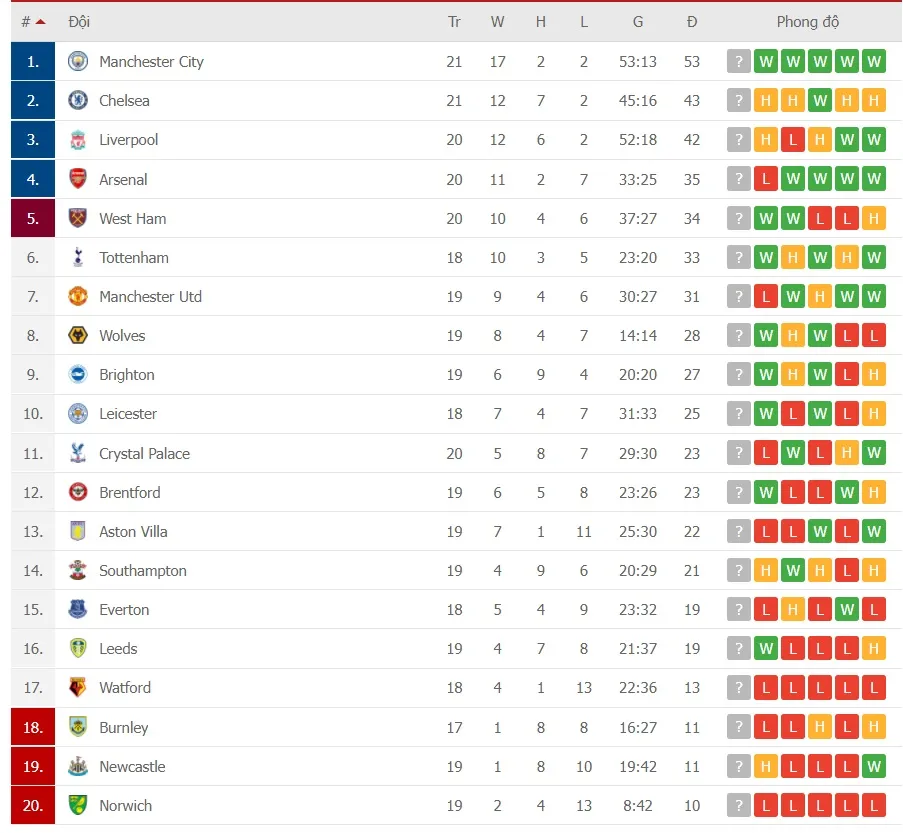Click the Phong độ column header
The image size is (903, 833).
point(807,21)
